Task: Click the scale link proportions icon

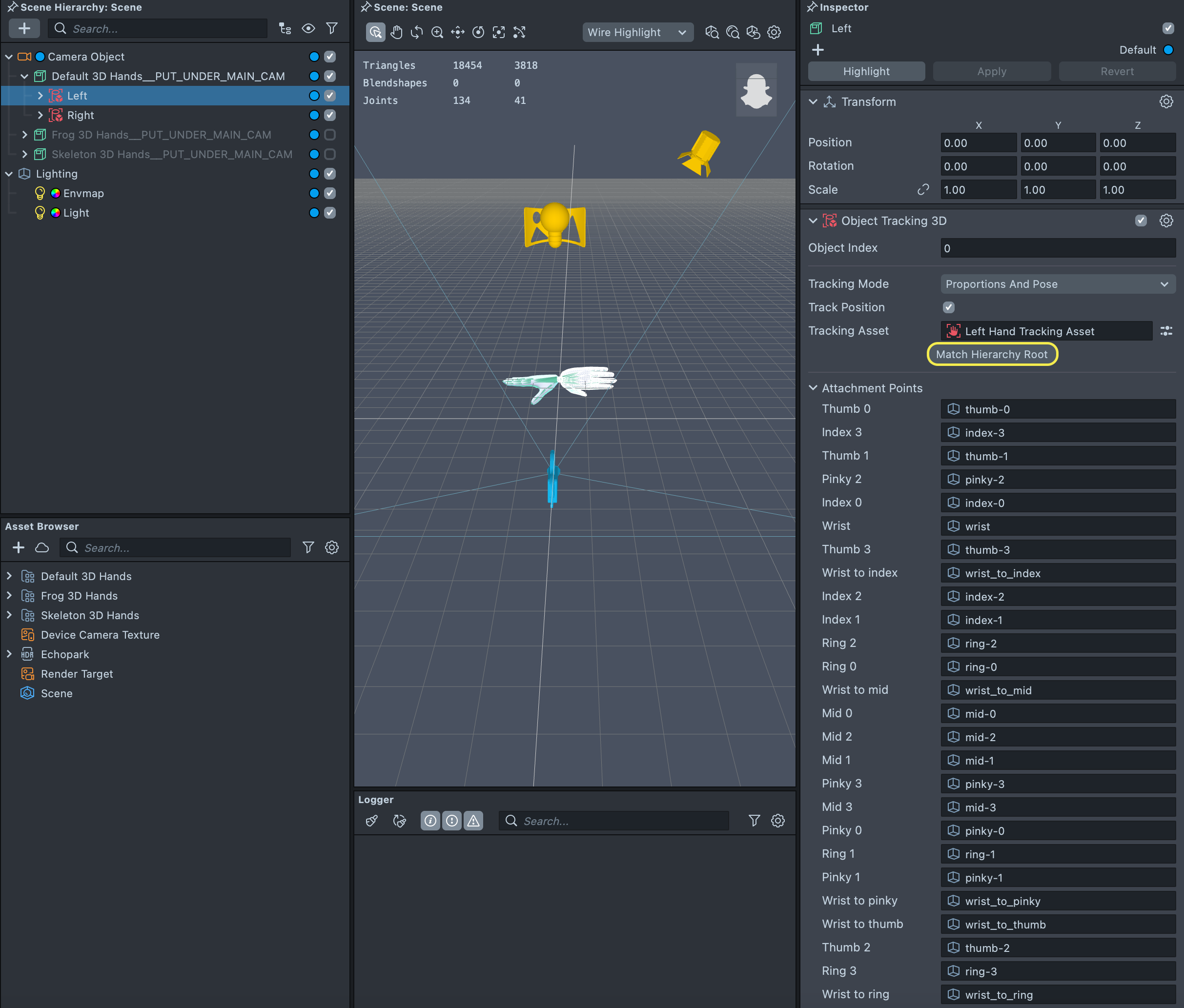Action: pyautogui.click(x=923, y=190)
